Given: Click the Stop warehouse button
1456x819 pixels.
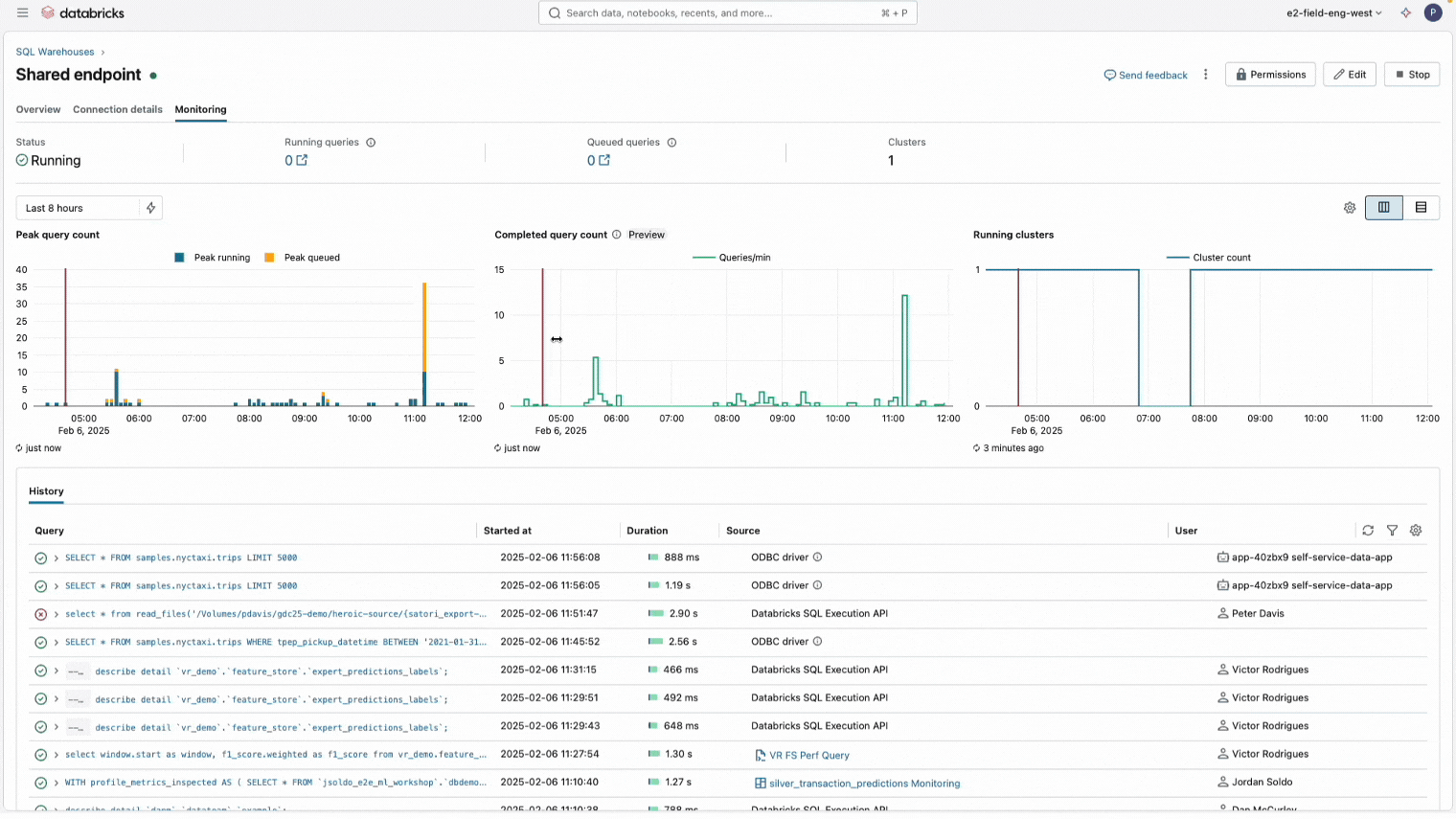Looking at the screenshot, I should coord(1411,75).
